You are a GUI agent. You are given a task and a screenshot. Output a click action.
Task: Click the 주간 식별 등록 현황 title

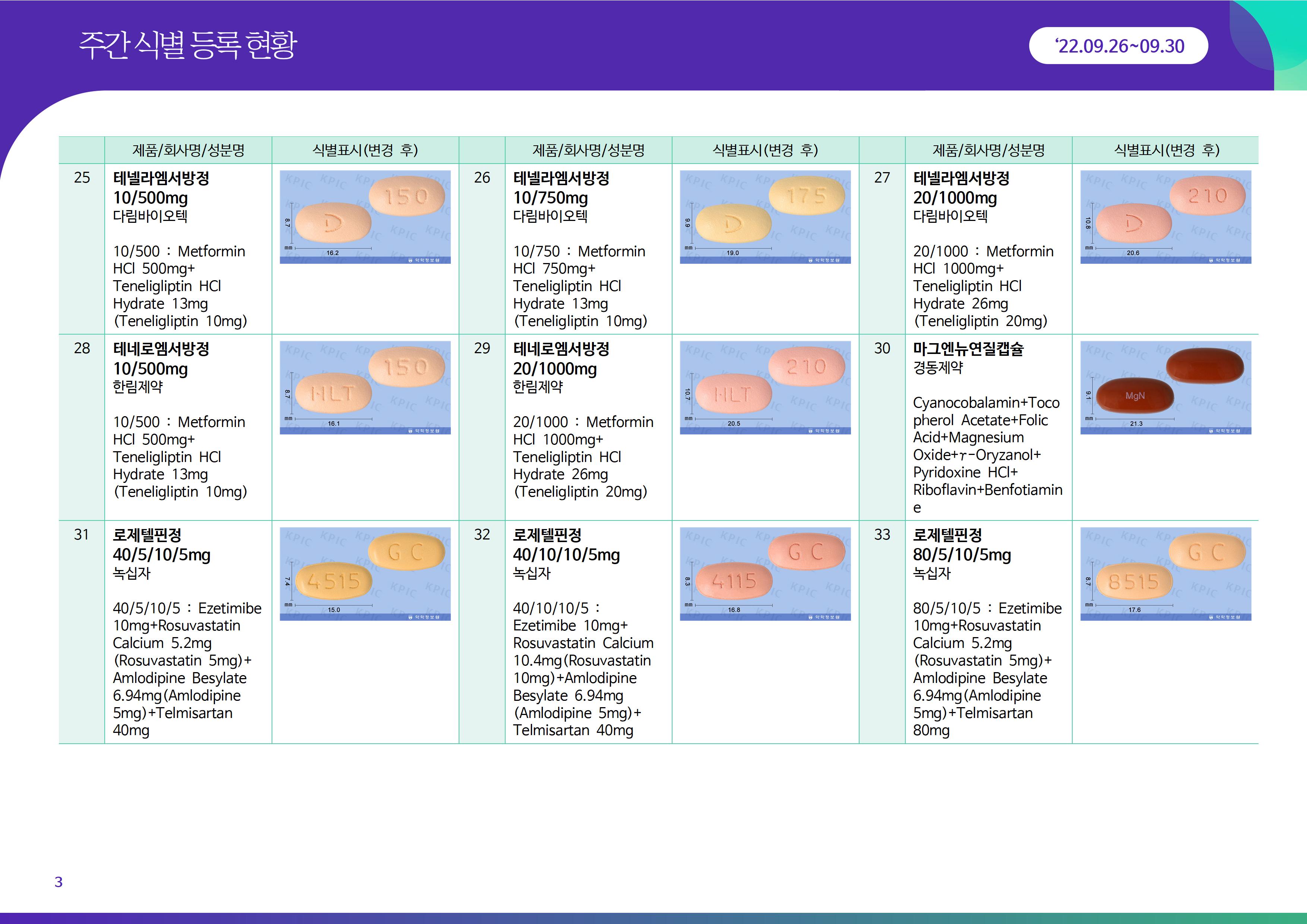tap(188, 45)
